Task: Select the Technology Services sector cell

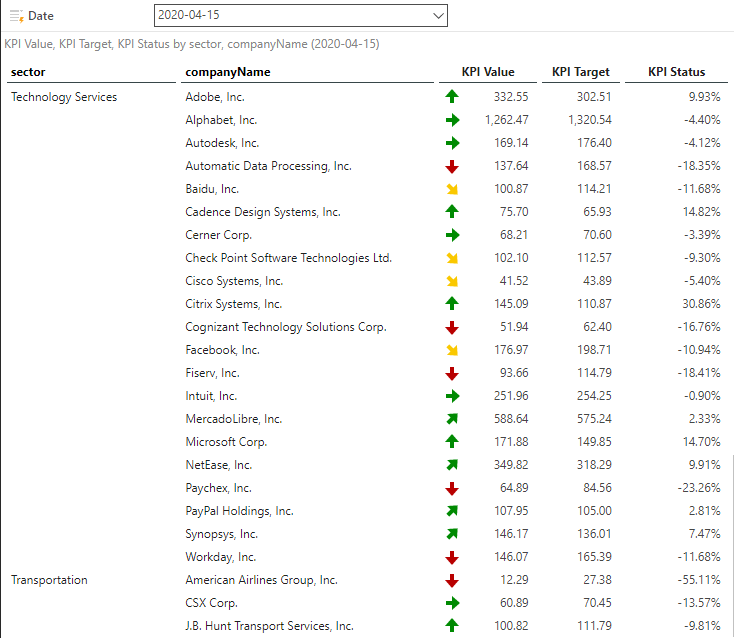Action: (64, 97)
